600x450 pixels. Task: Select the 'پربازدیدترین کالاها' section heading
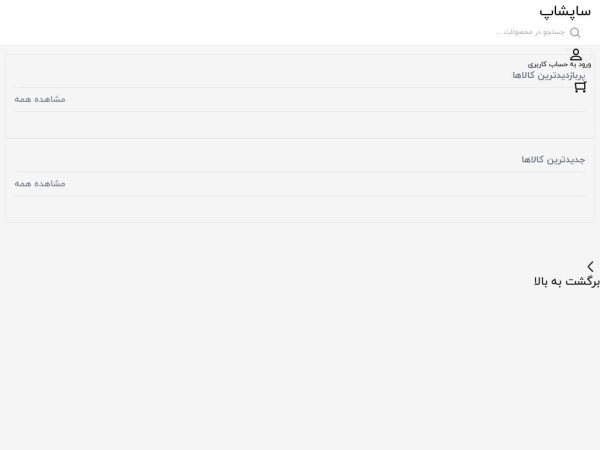pyautogui.click(x=549, y=75)
